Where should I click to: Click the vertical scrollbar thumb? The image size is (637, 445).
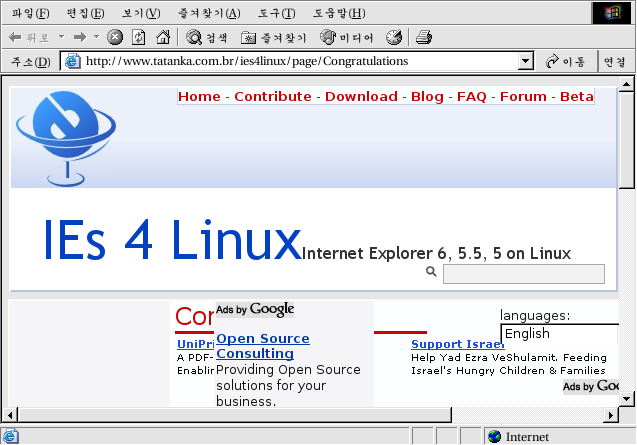pyautogui.click(x=626, y=140)
